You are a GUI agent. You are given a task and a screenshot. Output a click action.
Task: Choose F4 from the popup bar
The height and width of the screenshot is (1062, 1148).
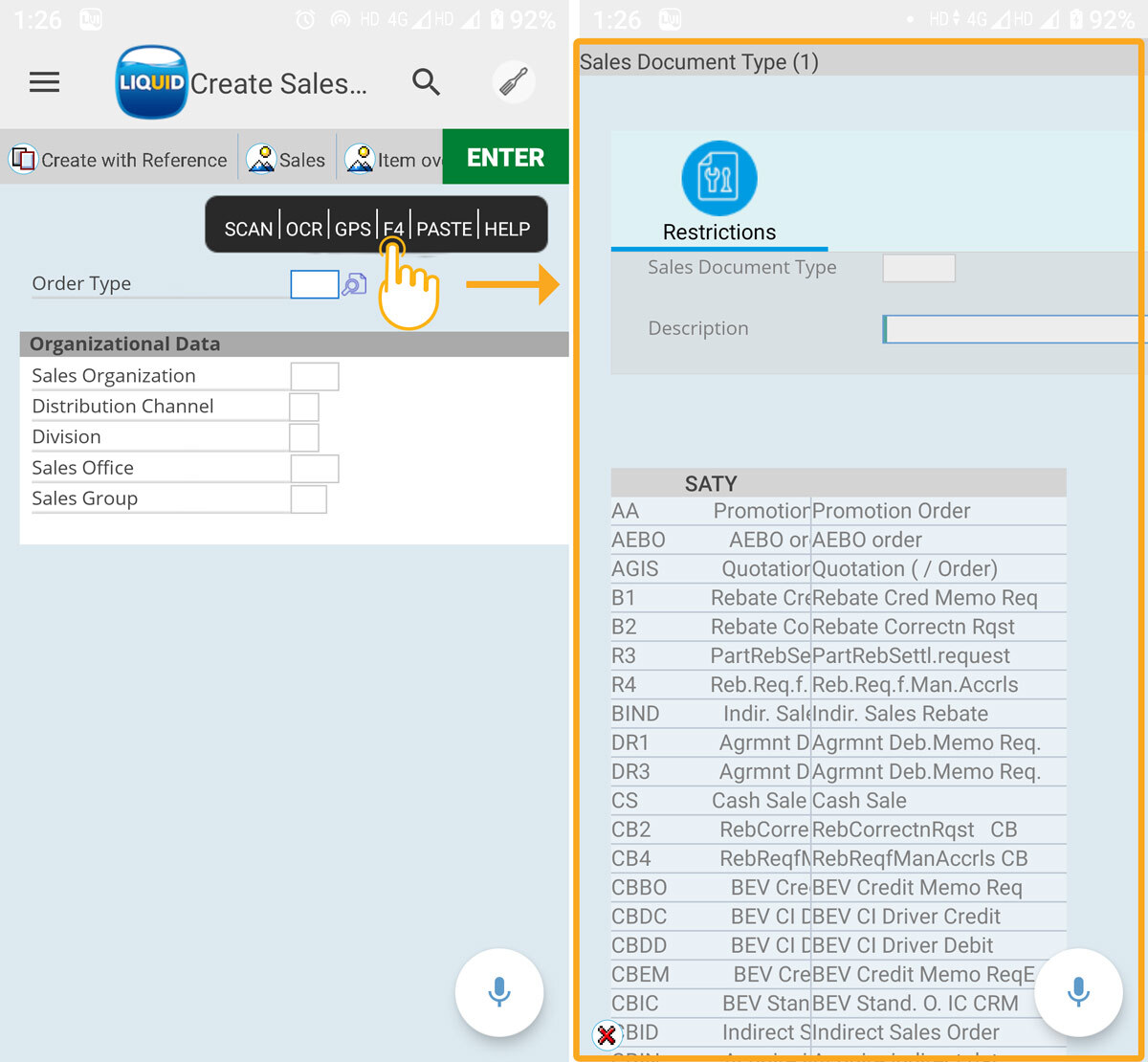(x=393, y=229)
